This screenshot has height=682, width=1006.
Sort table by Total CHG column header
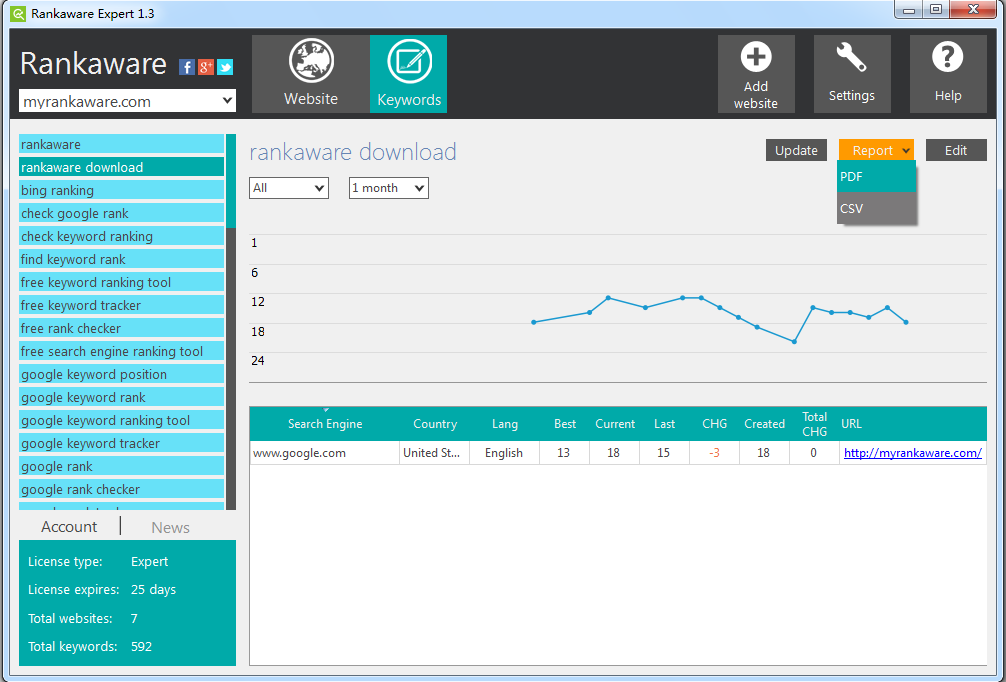coord(815,424)
